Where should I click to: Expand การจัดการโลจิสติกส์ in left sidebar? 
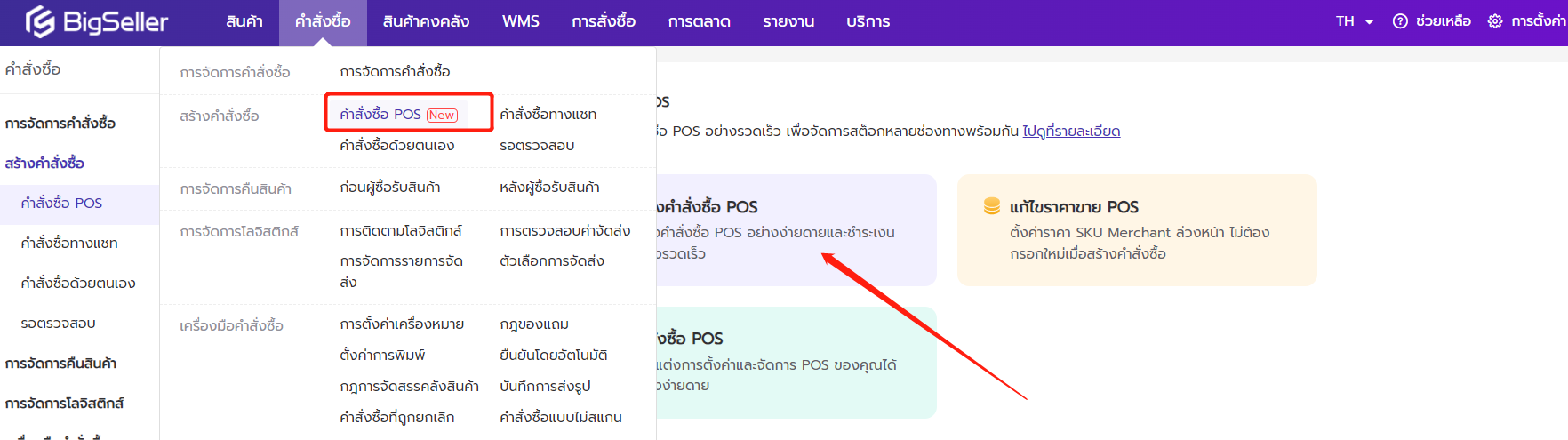(64, 404)
